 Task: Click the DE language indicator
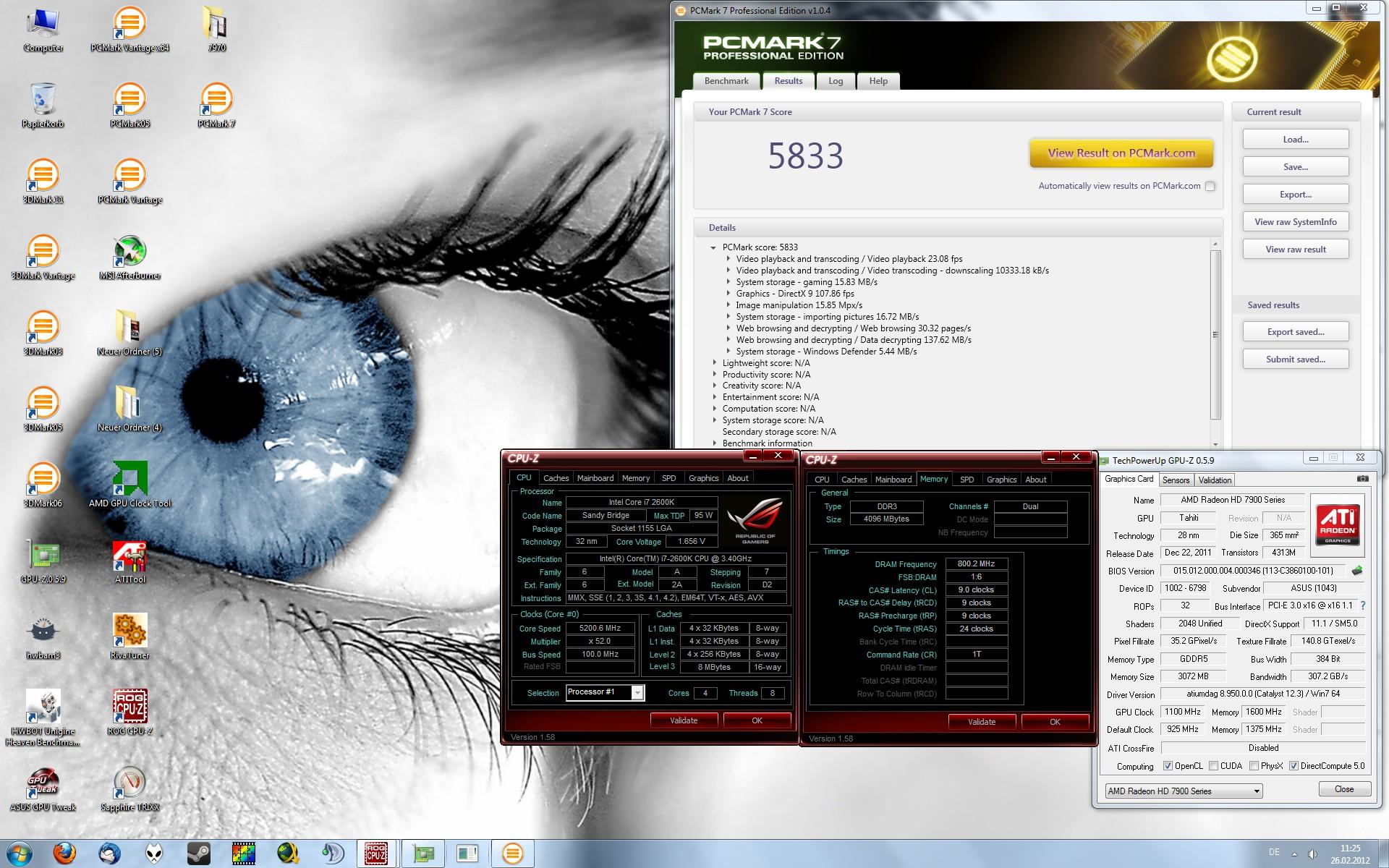[x=1274, y=852]
